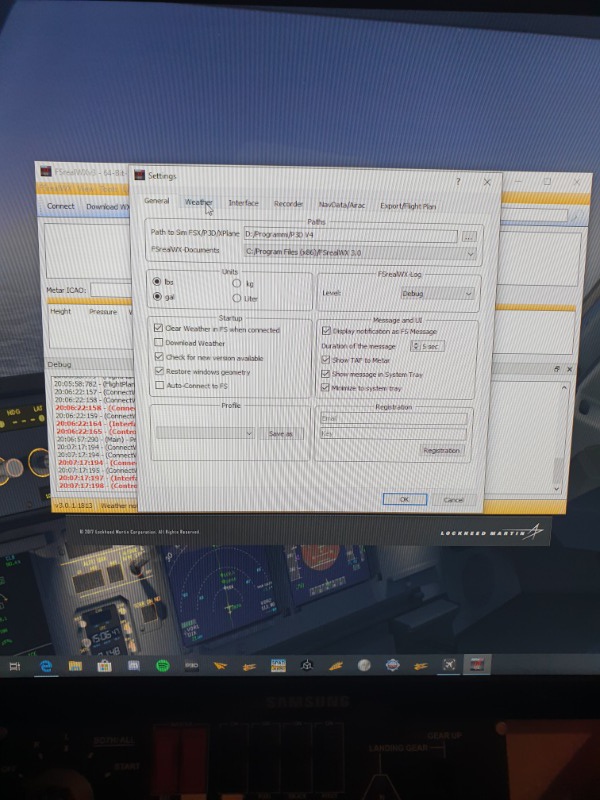600x800 pixels.
Task: Open the Interface settings tab
Action: point(243,203)
